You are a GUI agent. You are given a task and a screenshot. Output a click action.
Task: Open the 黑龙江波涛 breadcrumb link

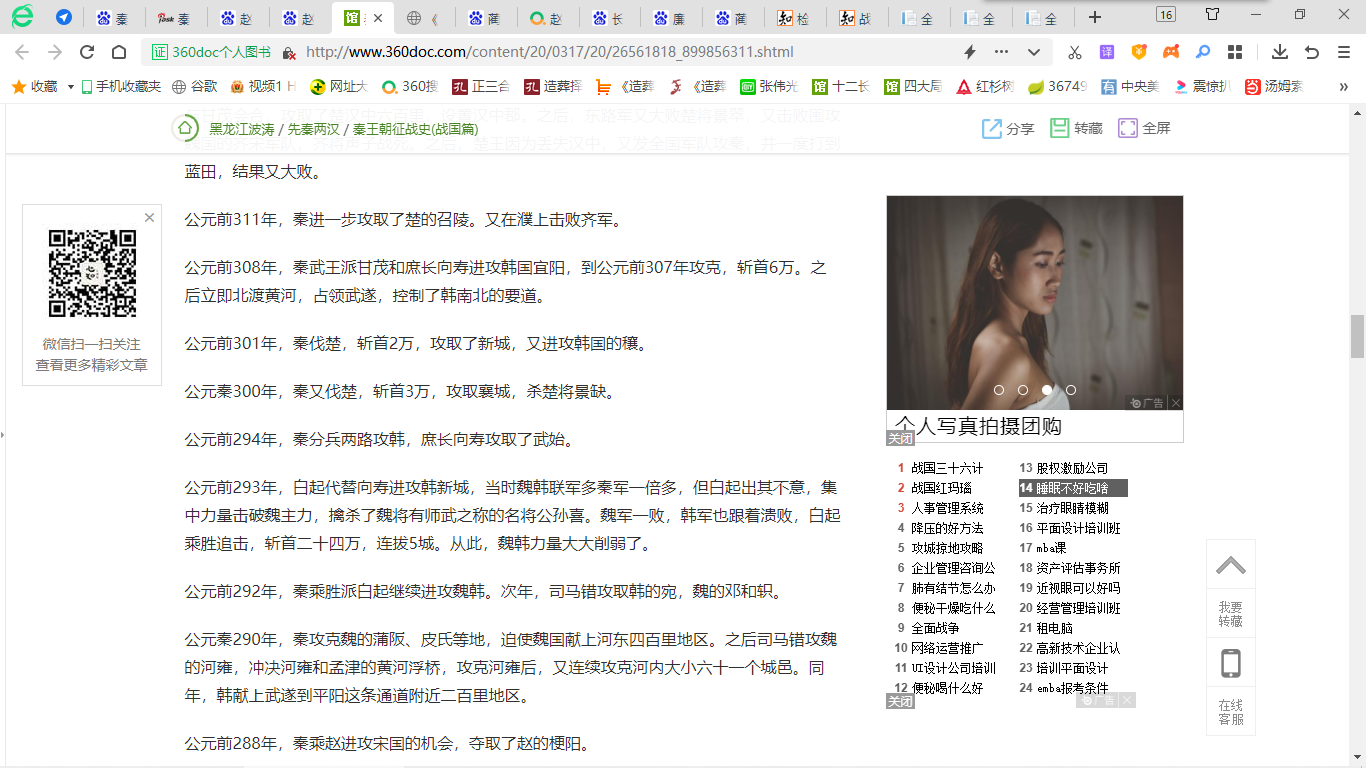(242, 129)
